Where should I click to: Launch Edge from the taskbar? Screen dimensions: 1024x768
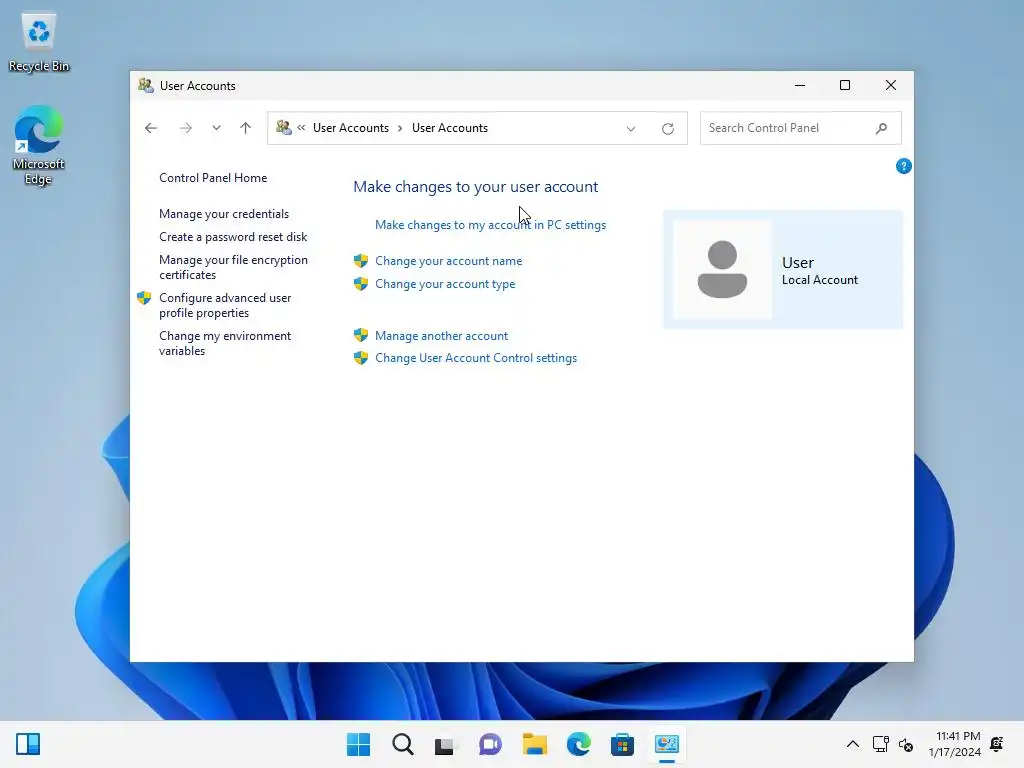coord(579,744)
